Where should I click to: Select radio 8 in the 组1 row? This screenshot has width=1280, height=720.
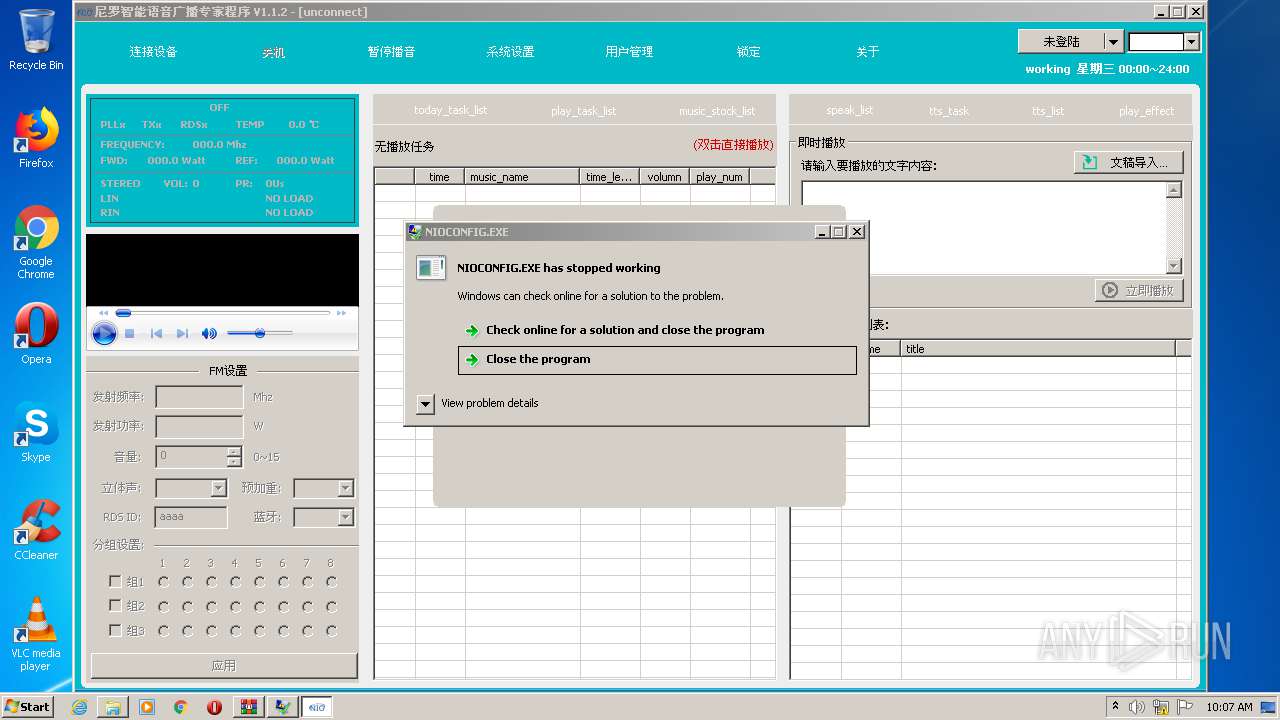331,581
